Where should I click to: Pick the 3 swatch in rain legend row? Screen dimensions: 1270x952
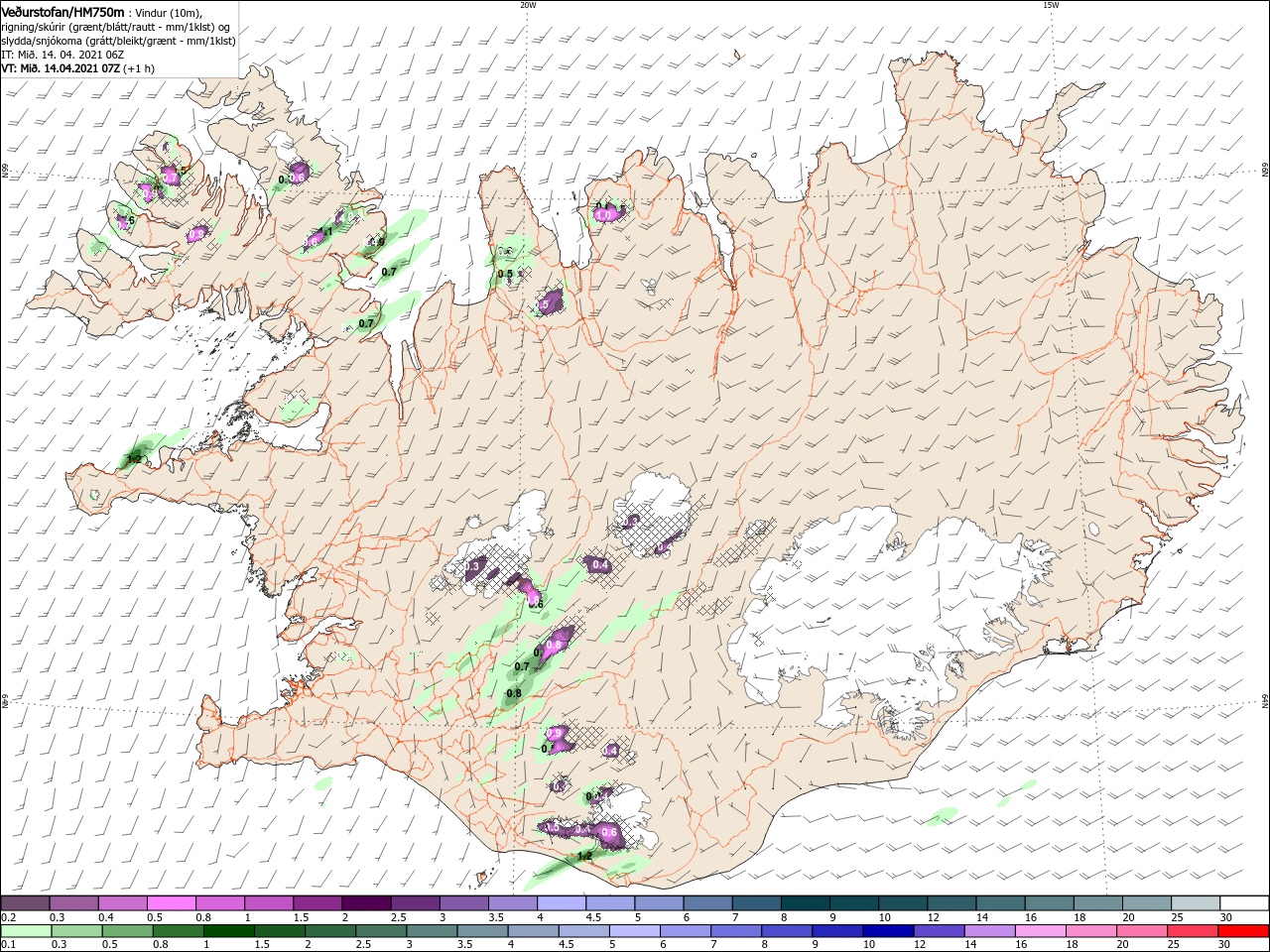coord(431,931)
